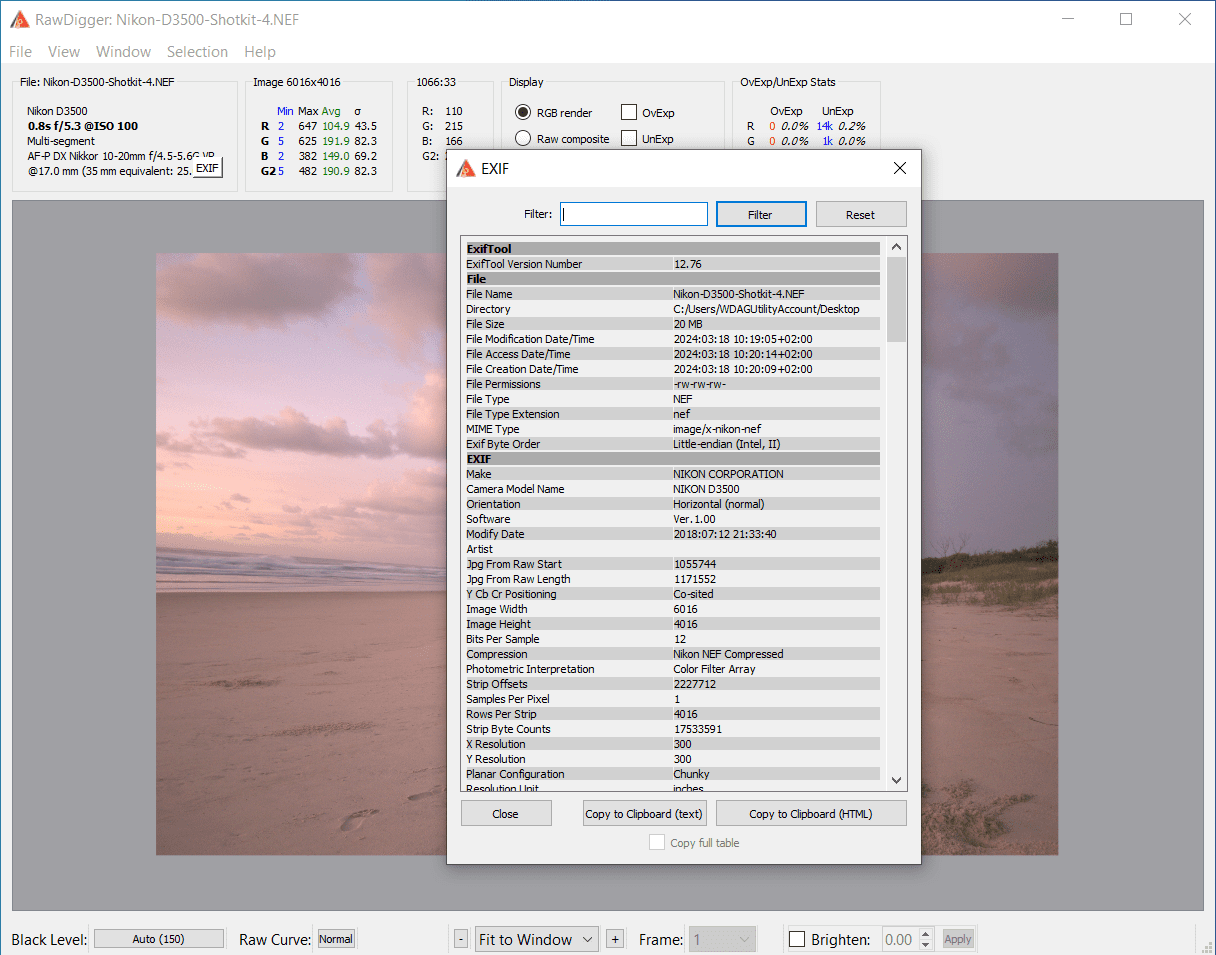1216x955 pixels.
Task: Click the Filter button in EXIF dialog
Action: pos(760,214)
